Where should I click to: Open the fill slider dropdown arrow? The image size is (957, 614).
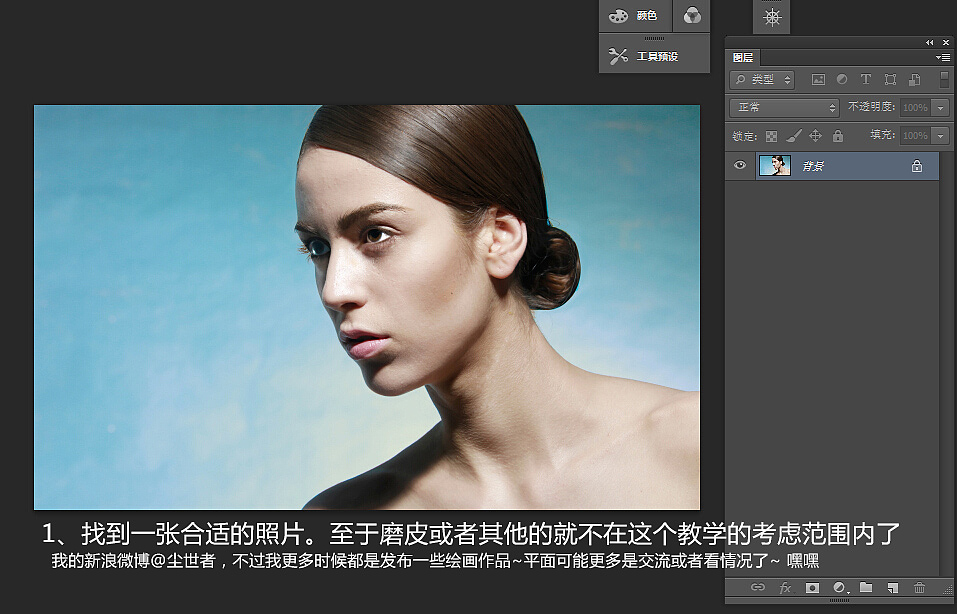[x=941, y=135]
